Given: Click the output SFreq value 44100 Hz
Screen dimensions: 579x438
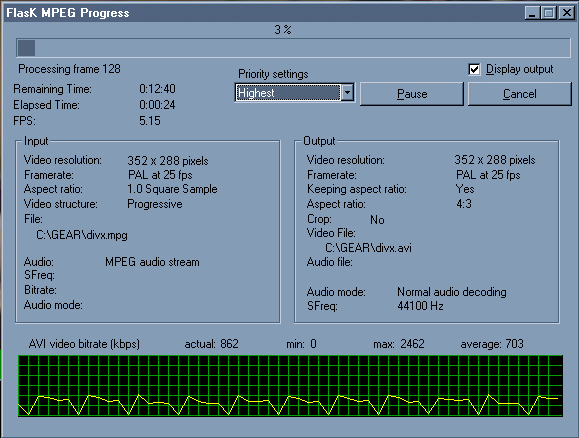Looking at the screenshot, I should tap(420, 306).
